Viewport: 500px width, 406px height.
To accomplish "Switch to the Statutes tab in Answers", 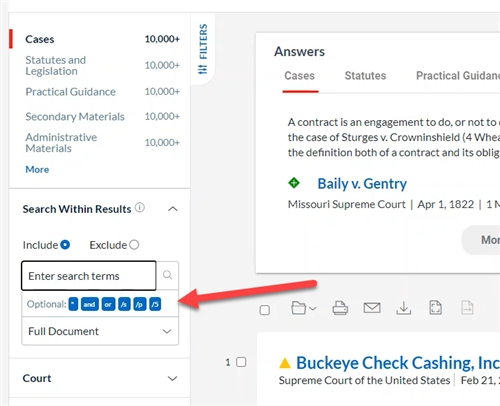I will tap(365, 76).
